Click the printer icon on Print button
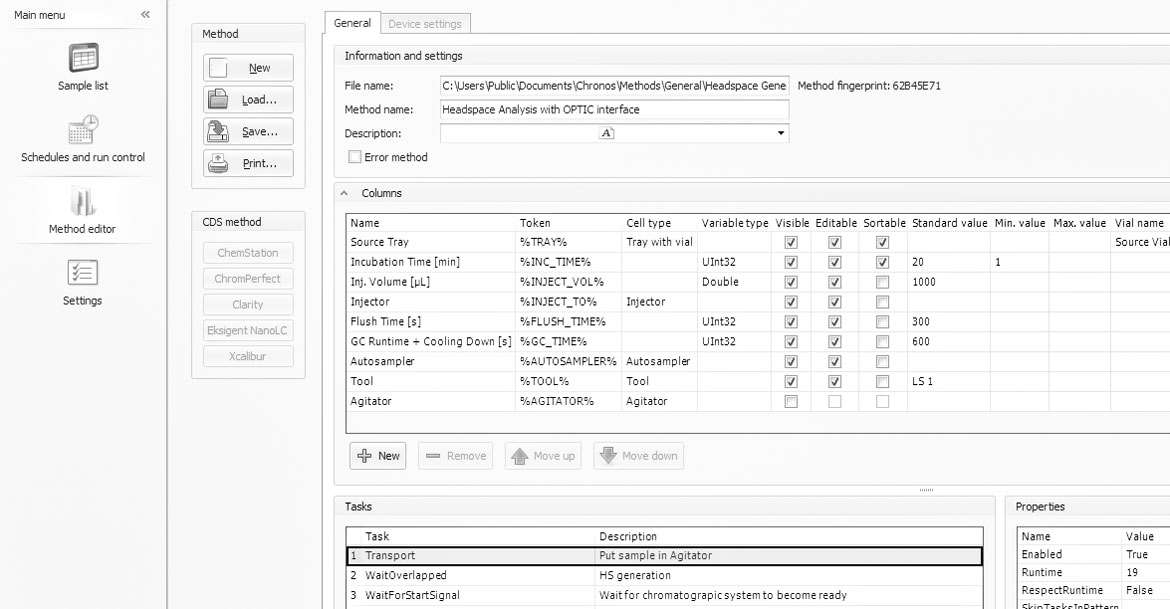The image size is (1170, 609). 218,163
